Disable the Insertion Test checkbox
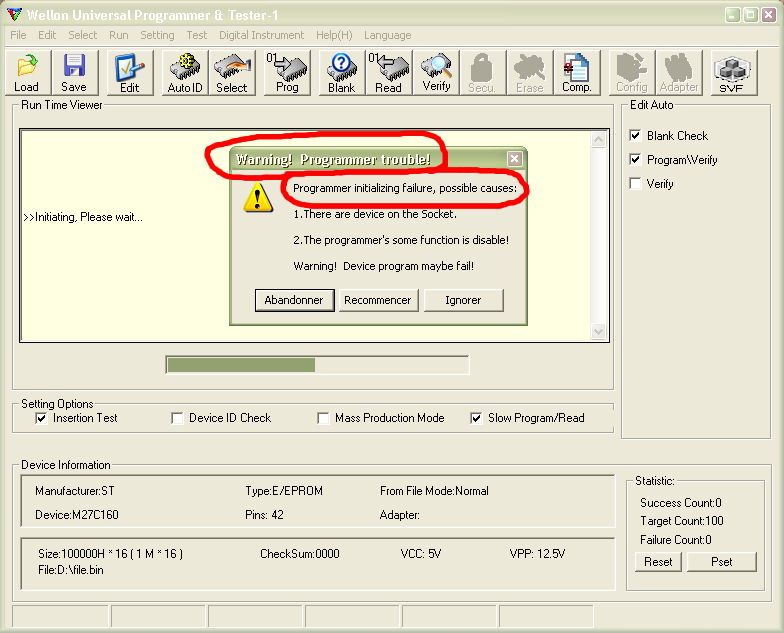This screenshot has width=784, height=633. 42,418
